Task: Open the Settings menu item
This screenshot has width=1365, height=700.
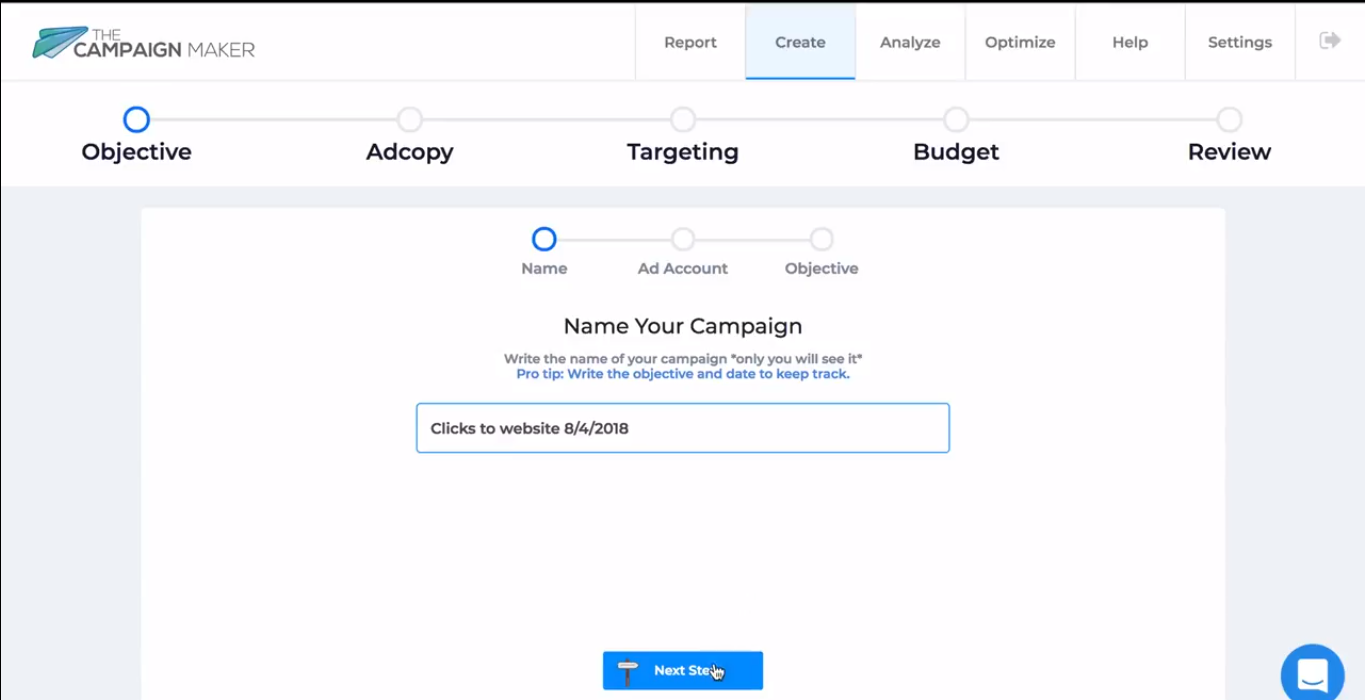Action: click(x=1239, y=42)
